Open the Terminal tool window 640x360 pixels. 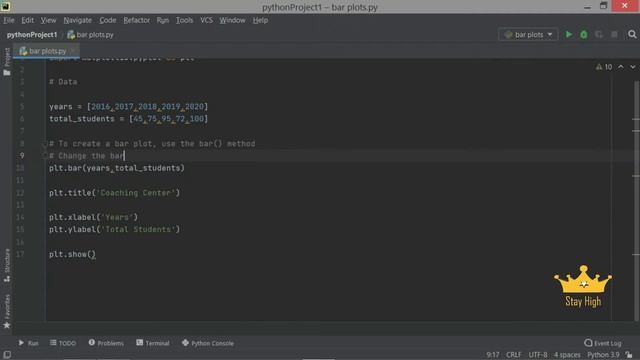pos(153,343)
